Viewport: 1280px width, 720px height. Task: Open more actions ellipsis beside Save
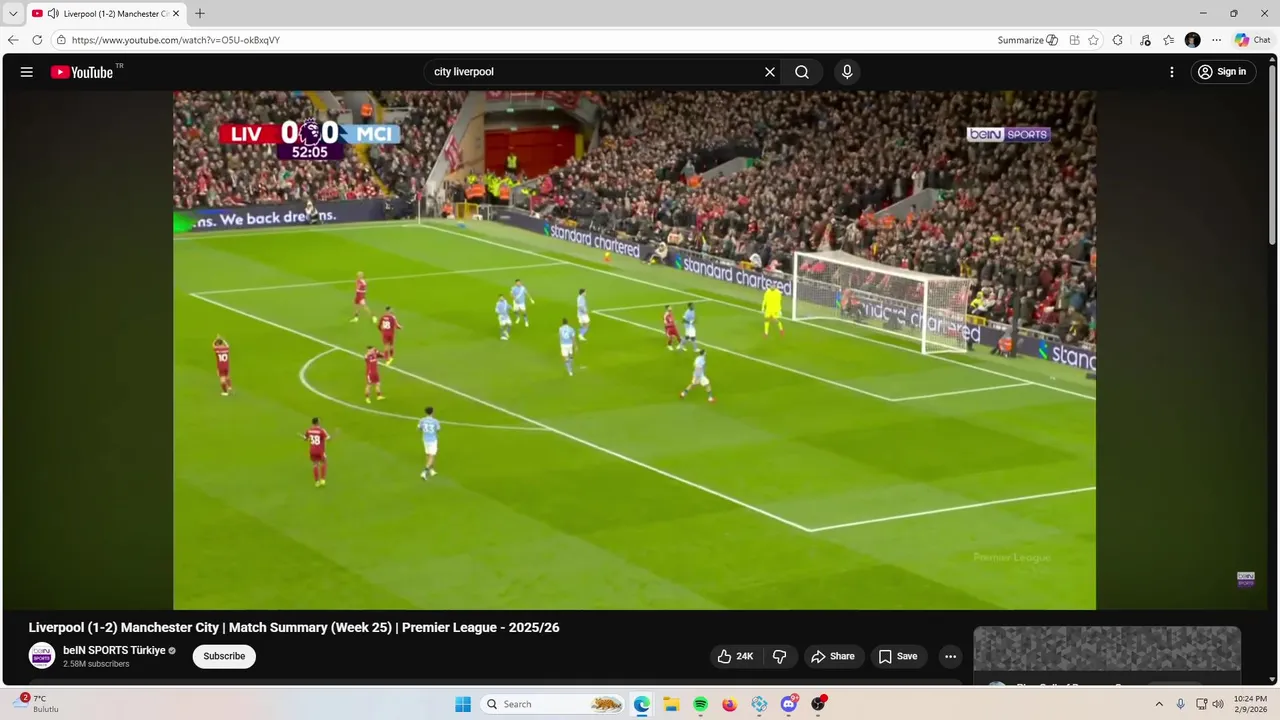(x=950, y=656)
